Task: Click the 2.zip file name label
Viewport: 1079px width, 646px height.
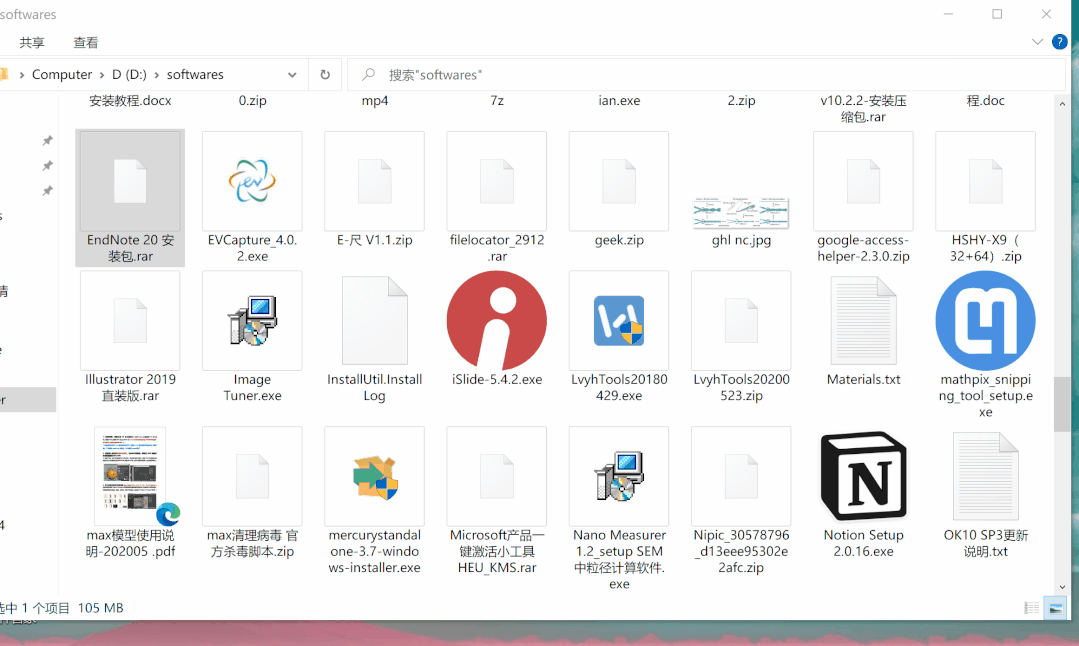Action: pos(741,100)
